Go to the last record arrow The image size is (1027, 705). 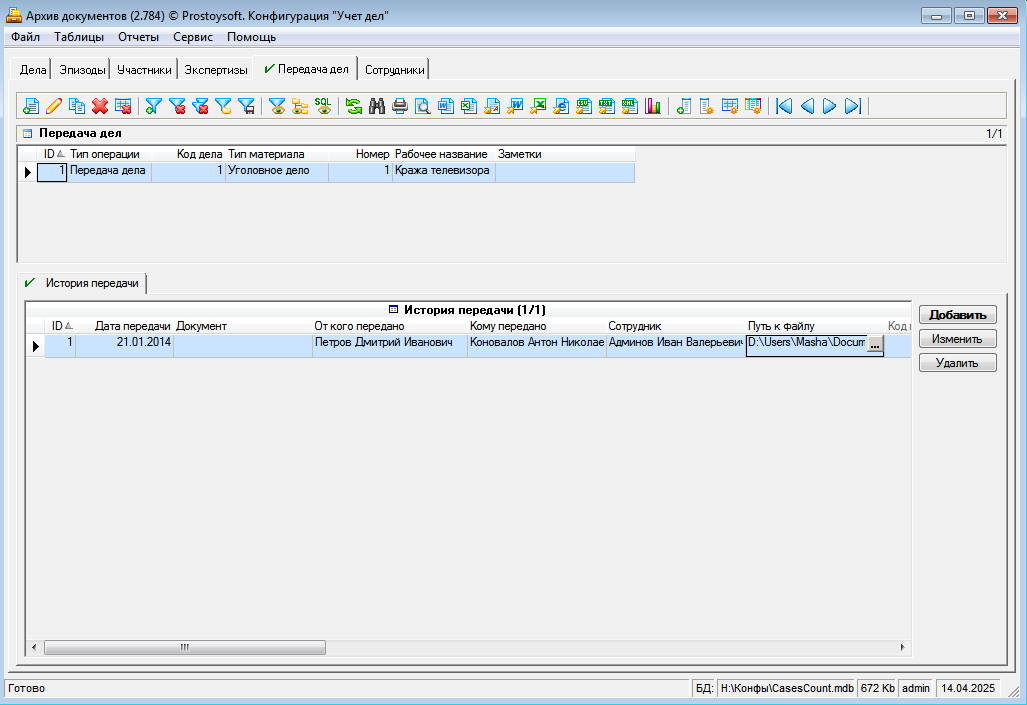(853, 106)
